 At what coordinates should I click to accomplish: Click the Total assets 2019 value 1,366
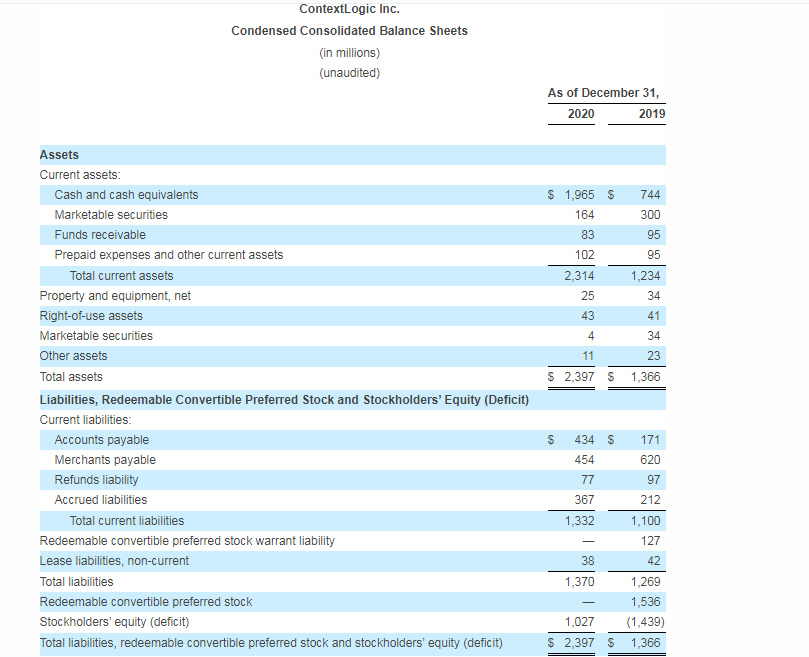[x=645, y=377]
